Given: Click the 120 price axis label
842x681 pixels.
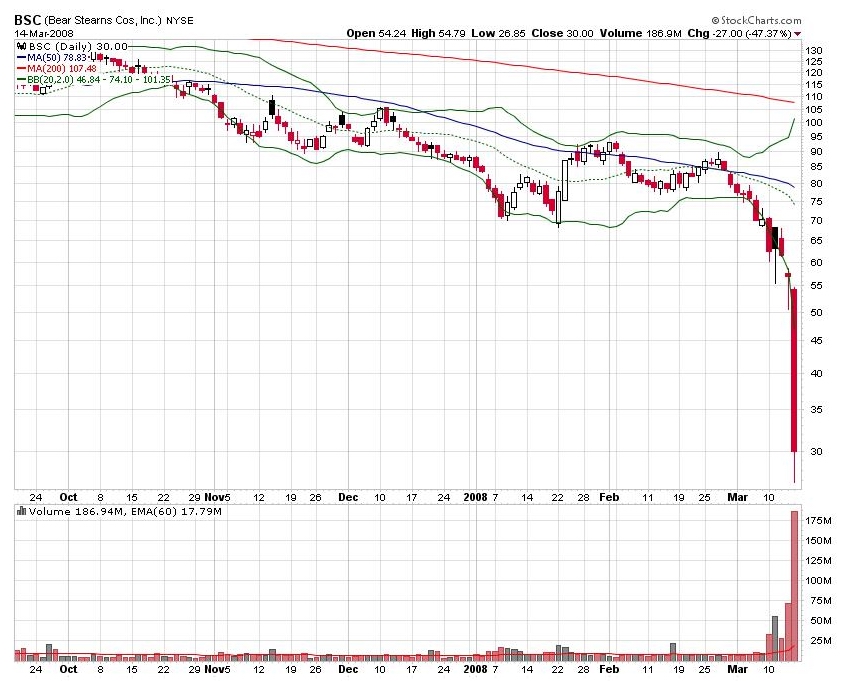Looking at the screenshot, I should pyautogui.click(x=814, y=73).
